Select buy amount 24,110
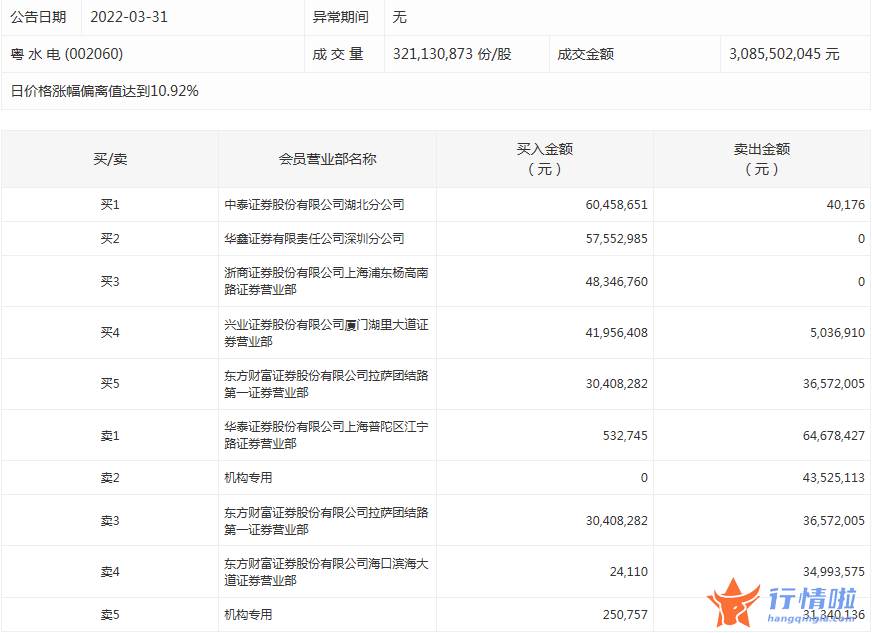The image size is (872, 633). pos(628,572)
